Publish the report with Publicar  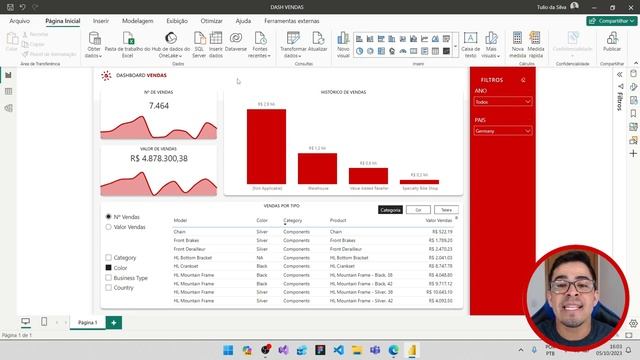pyautogui.click(x=612, y=42)
